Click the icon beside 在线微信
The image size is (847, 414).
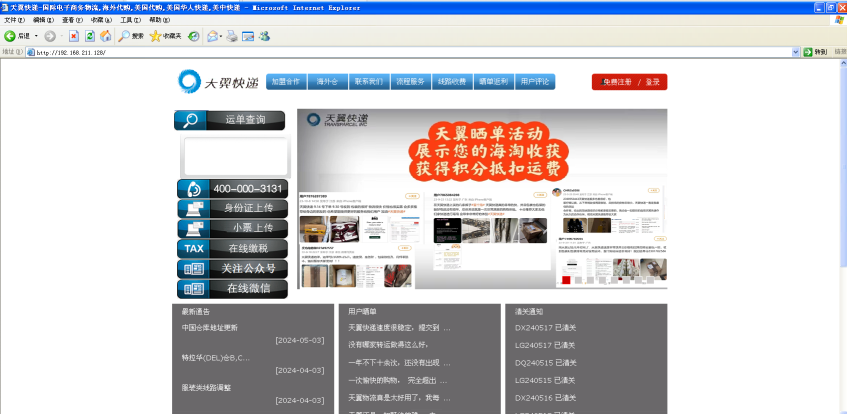(193, 289)
